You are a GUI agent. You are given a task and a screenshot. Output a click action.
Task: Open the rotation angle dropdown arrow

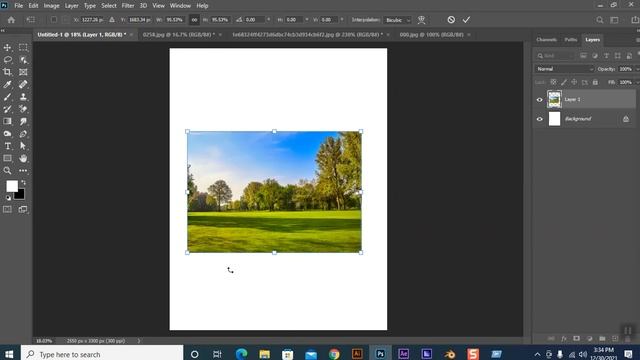point(268,20)
